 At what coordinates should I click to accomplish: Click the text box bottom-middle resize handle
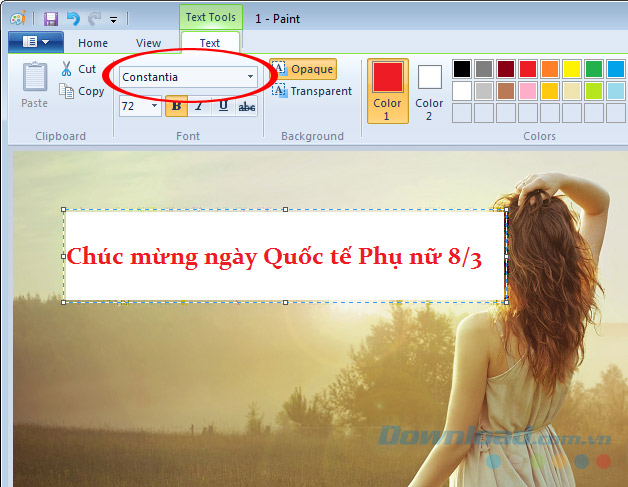[x=285, y=302]
